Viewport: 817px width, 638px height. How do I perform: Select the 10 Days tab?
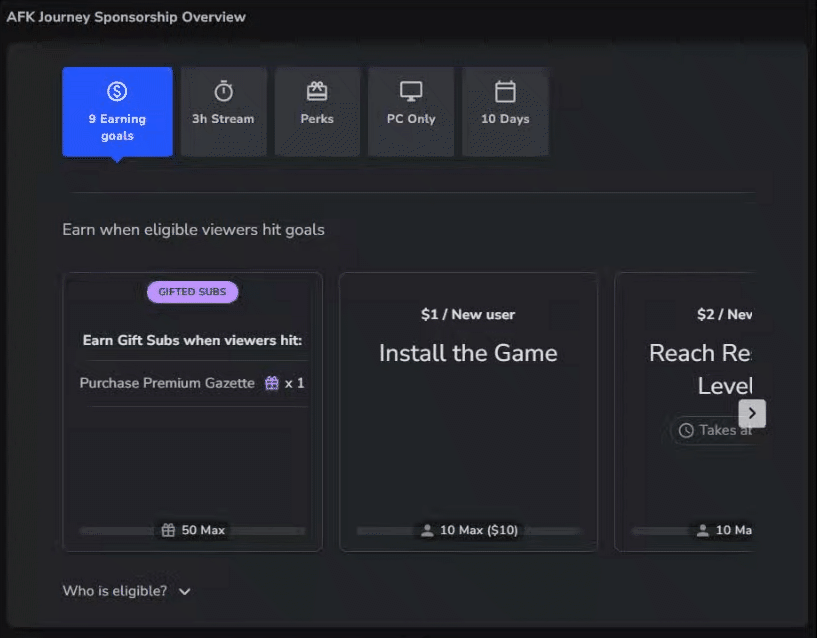pos(505,112)
